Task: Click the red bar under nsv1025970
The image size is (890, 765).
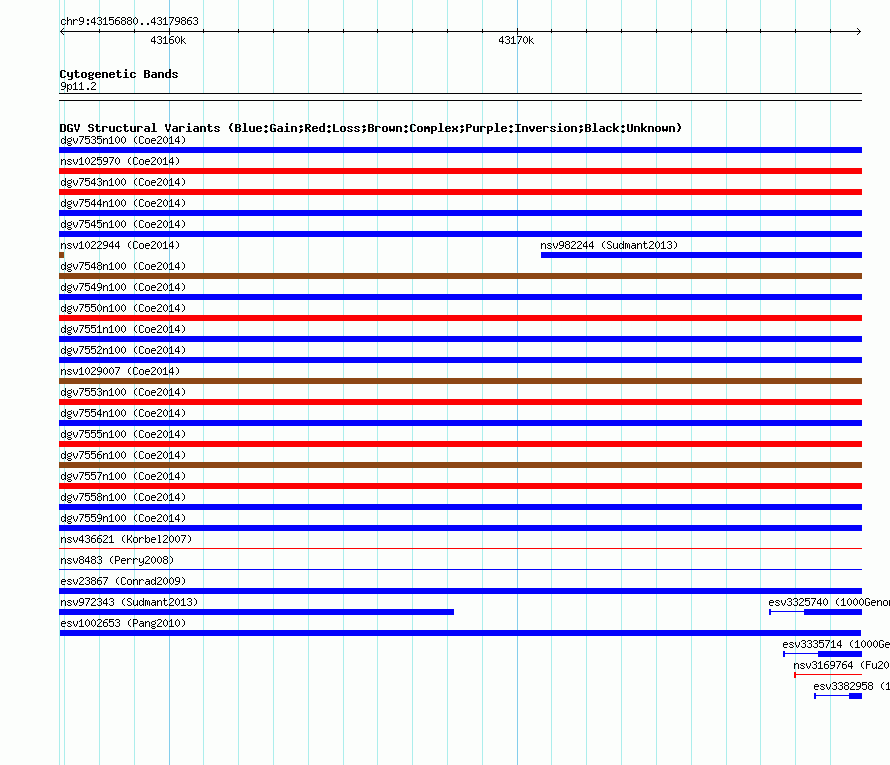Action: pyautogui.click(x=460, y=171)
